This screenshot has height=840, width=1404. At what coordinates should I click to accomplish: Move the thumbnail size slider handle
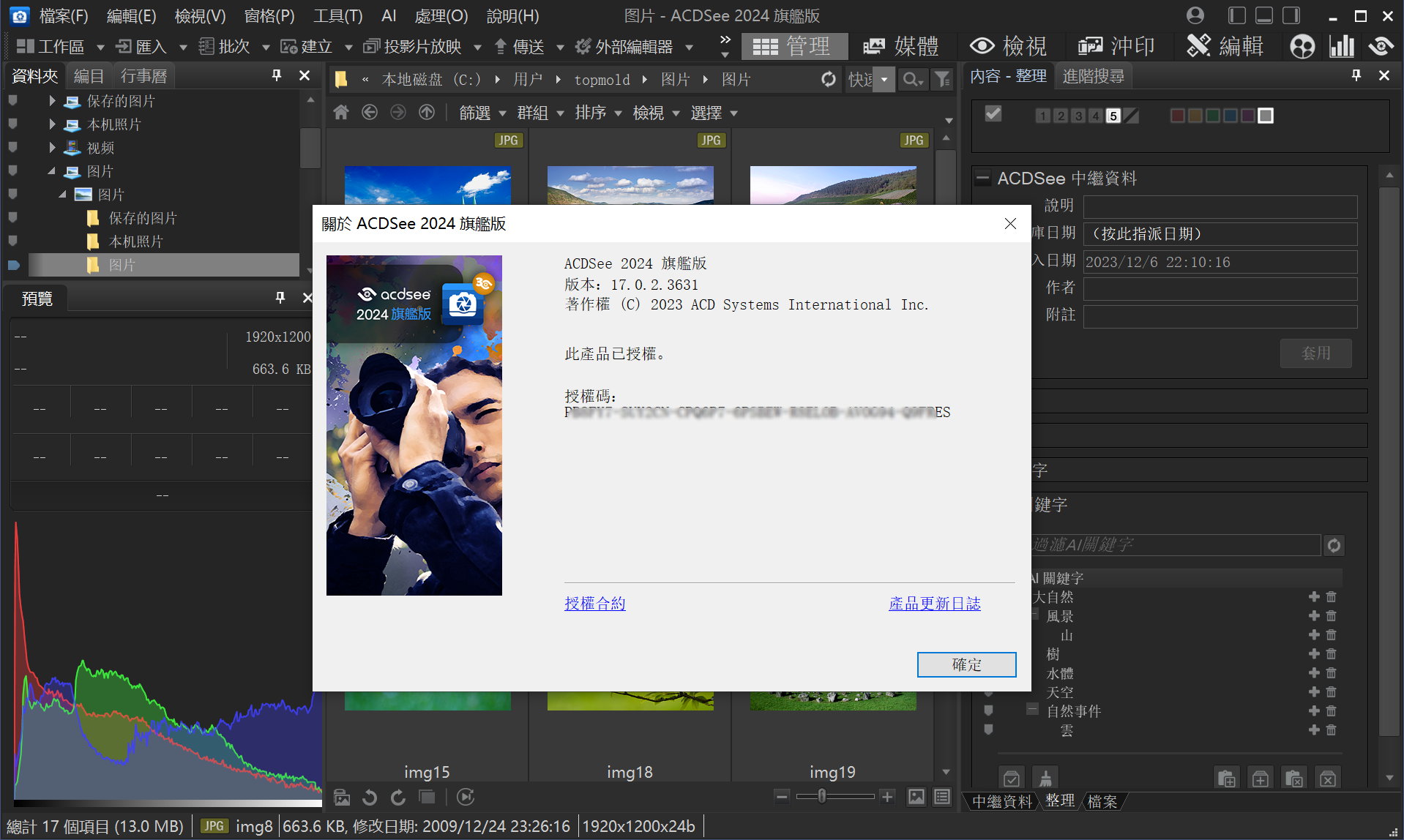(822, 796)
